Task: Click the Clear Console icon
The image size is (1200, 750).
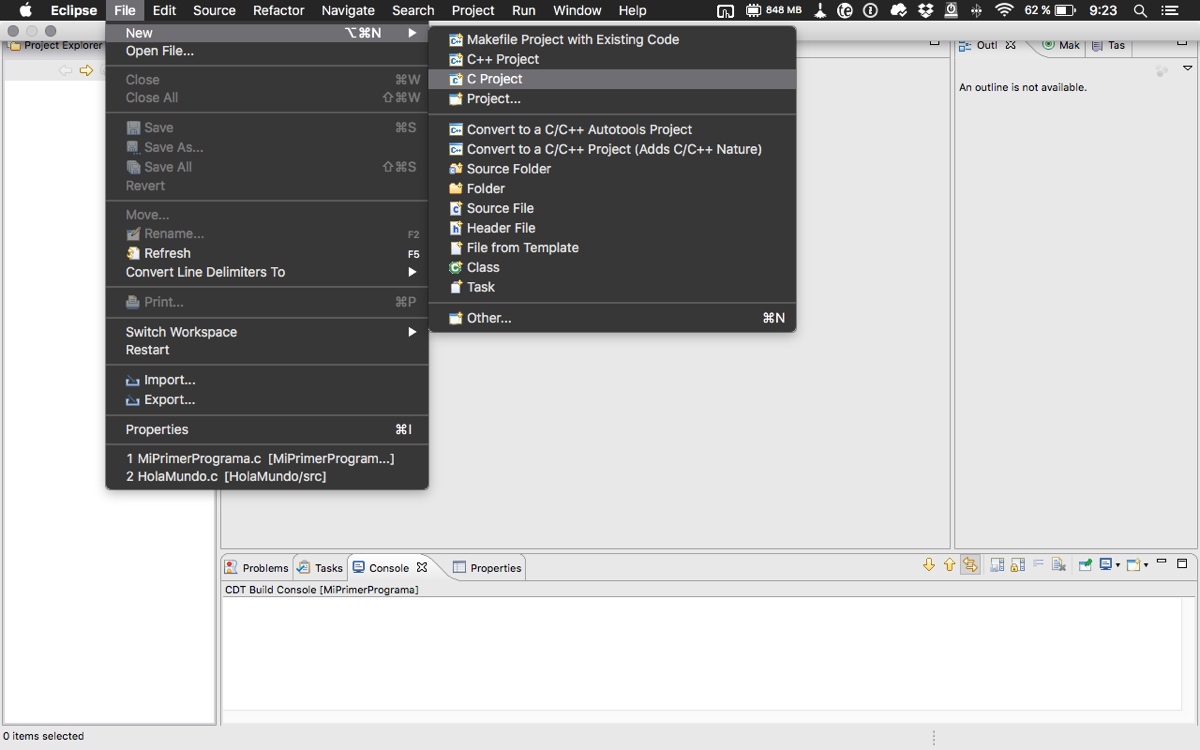Action: click(1059, 565)
